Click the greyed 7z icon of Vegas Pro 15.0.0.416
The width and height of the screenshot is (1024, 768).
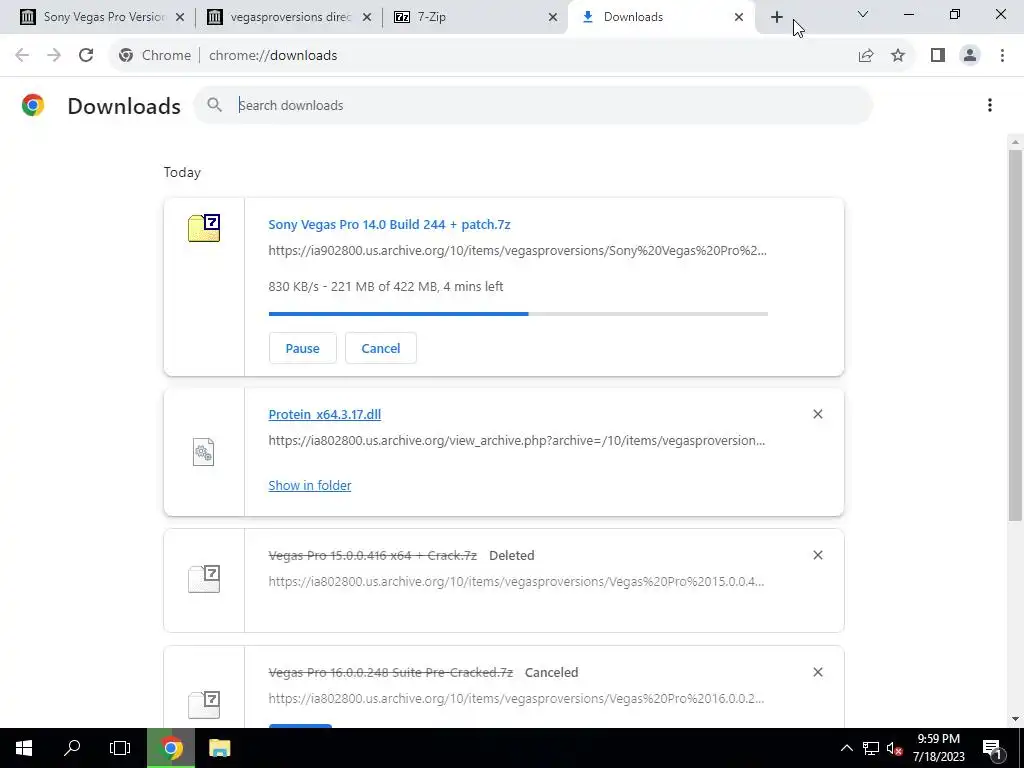pyautogui.click(x=204, y=579)
